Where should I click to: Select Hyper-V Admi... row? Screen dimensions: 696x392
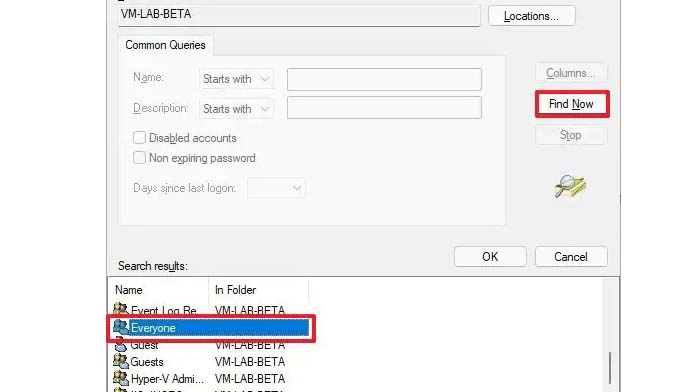pyautogui.click(x=199, y=379)
